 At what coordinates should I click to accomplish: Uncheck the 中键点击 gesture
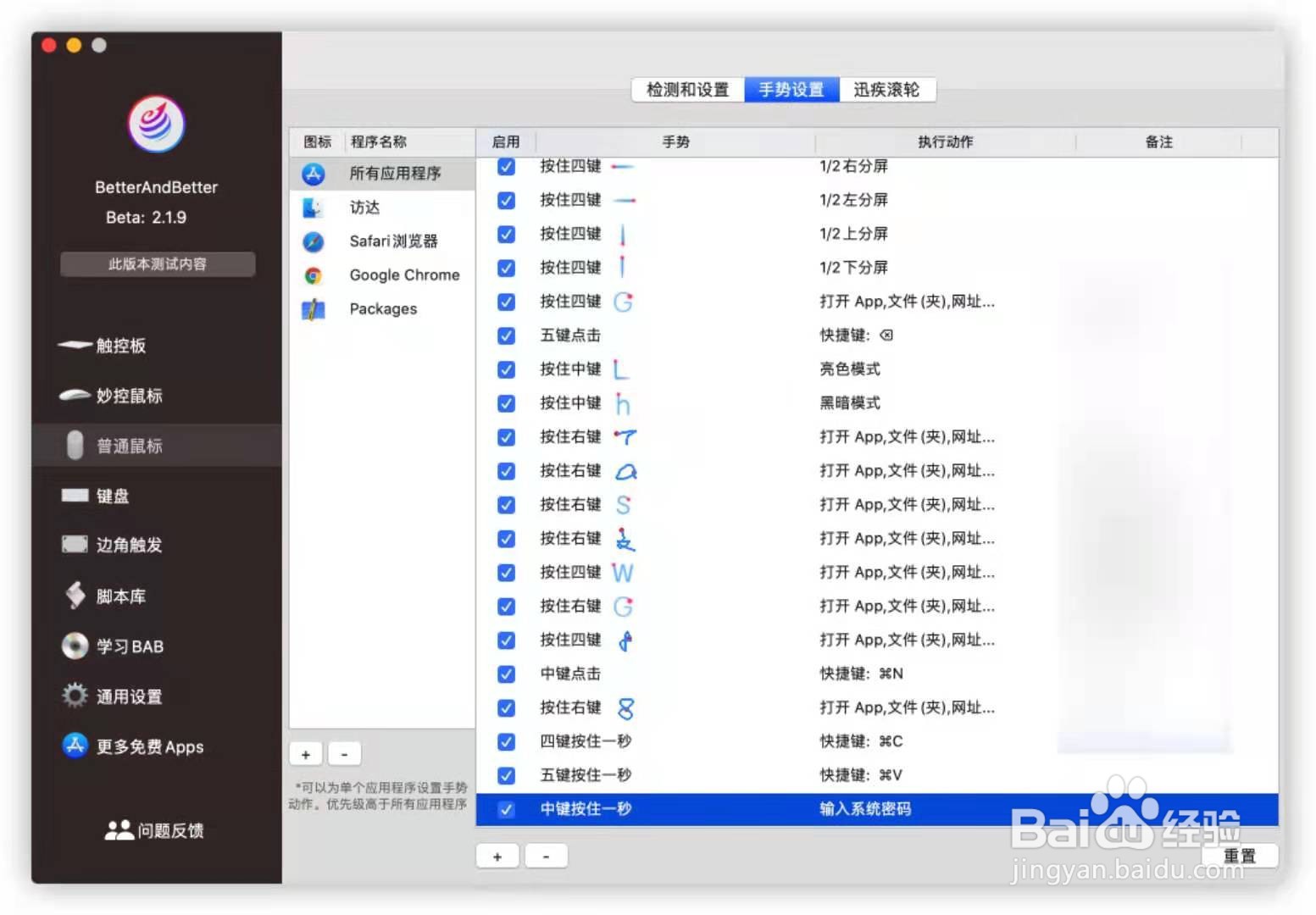pyautogui.click(x=506, y=674)
